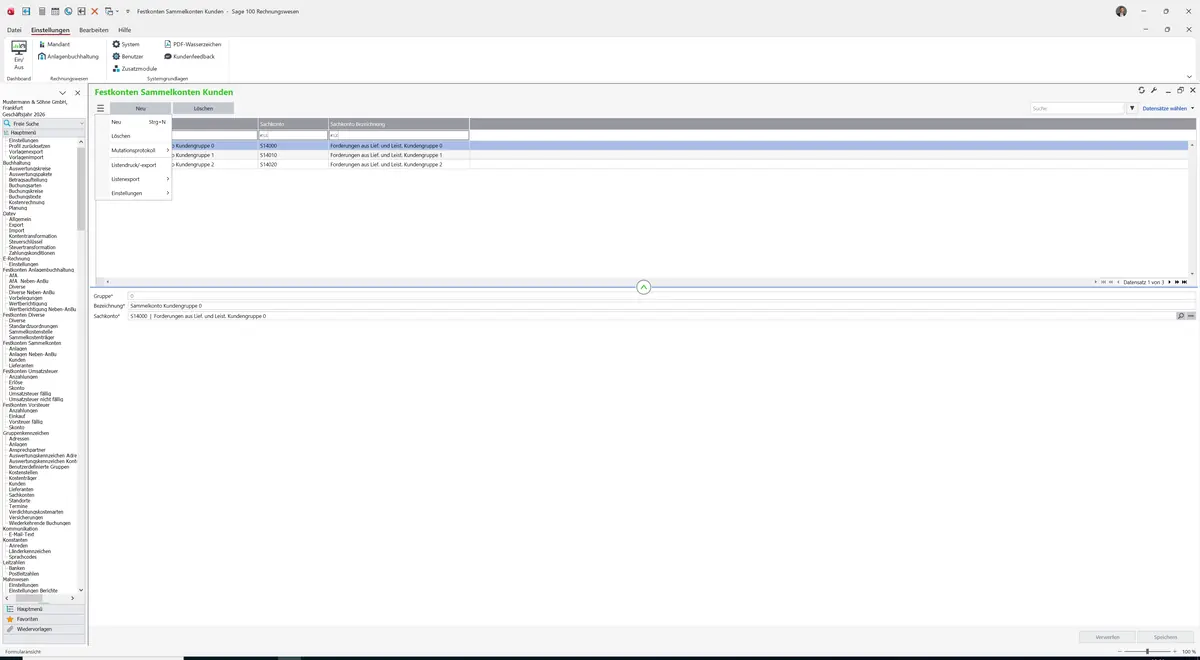Screen dimensions: 1200x660
Task: Click the red X quick access icon
Action: click(95, 11)
